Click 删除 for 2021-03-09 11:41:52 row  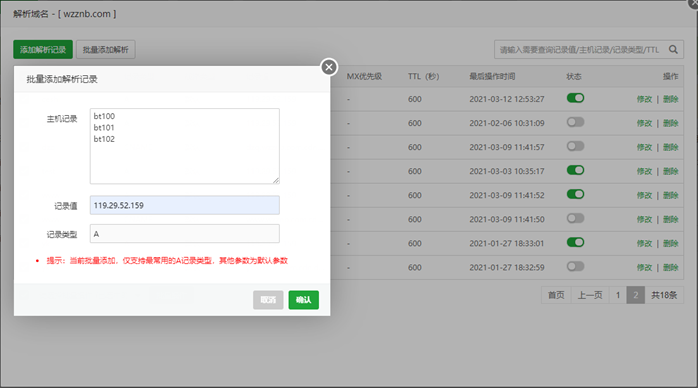pyautogui.click(x=671, y=195)
